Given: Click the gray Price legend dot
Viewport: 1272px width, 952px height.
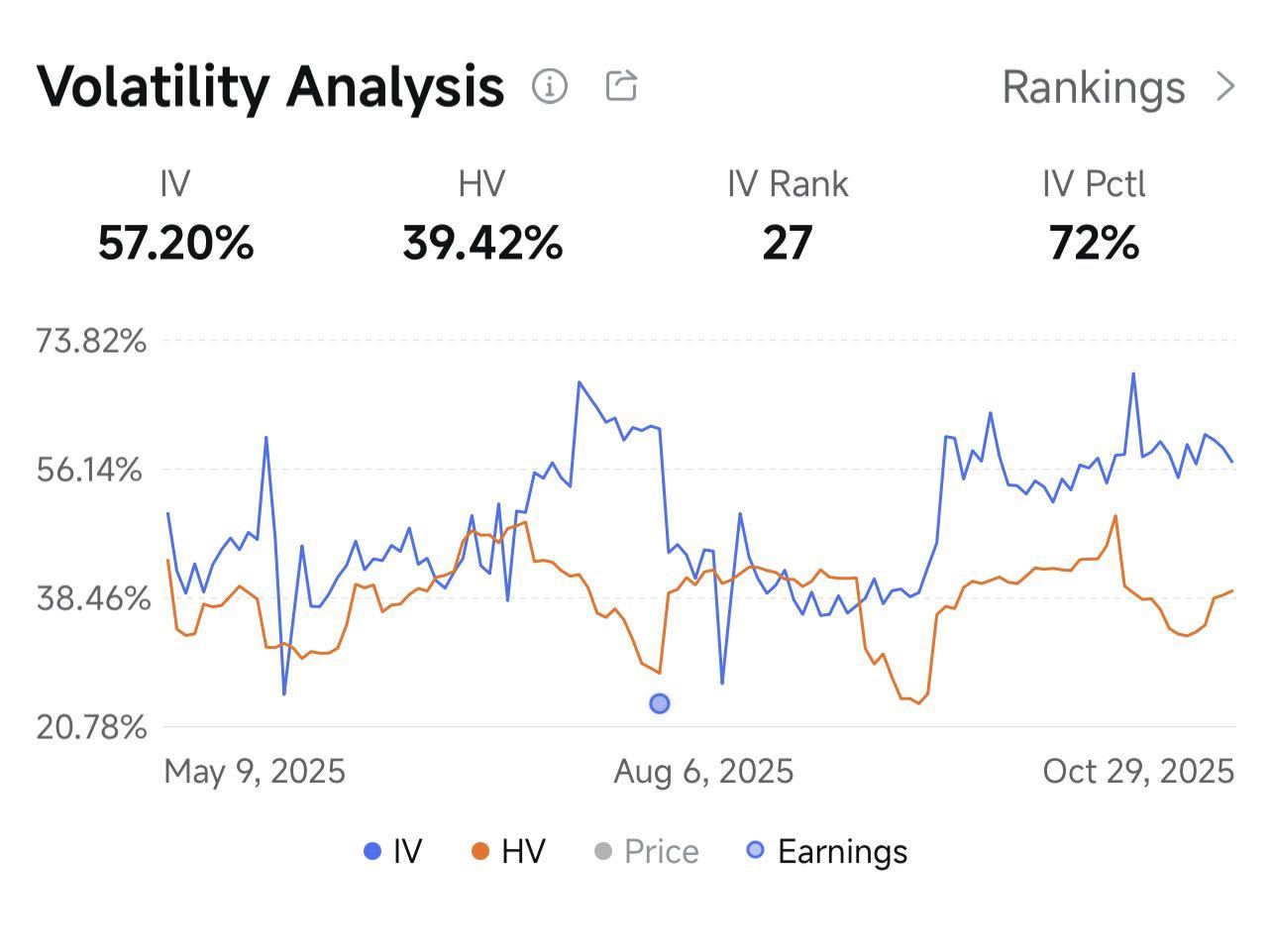Looking at the screenshot, I should pos(602,851).
